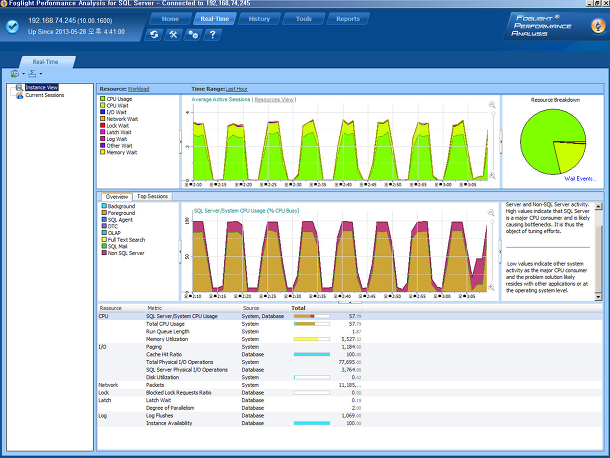
Task: Select the Instance Availability metric row
Action: [x=350, y=423]
